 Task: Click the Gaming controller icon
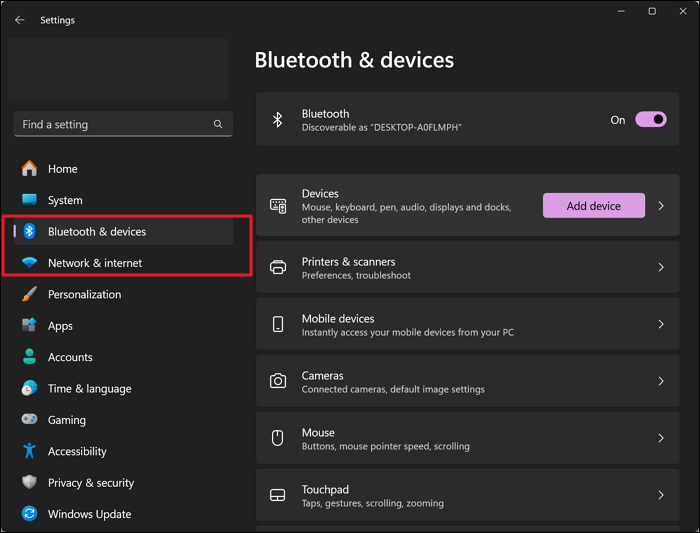point(29,419)
